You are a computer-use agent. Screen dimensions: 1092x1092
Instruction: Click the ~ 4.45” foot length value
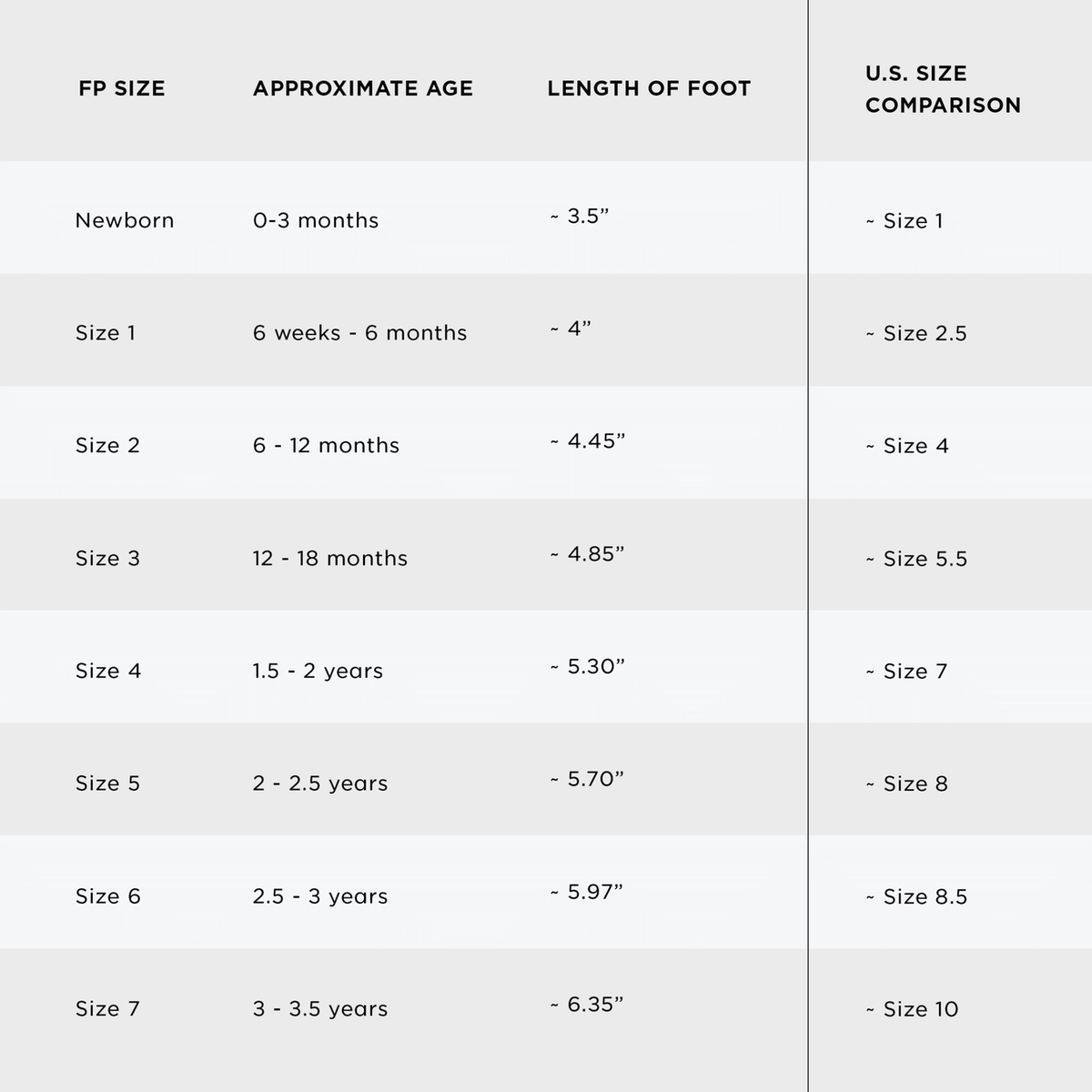click(588, 441)
